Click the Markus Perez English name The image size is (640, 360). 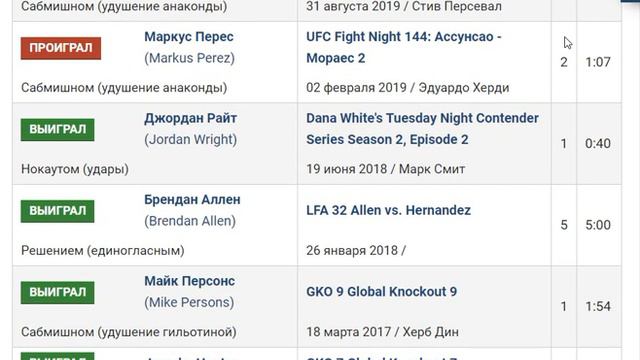(x=189, y=58)
